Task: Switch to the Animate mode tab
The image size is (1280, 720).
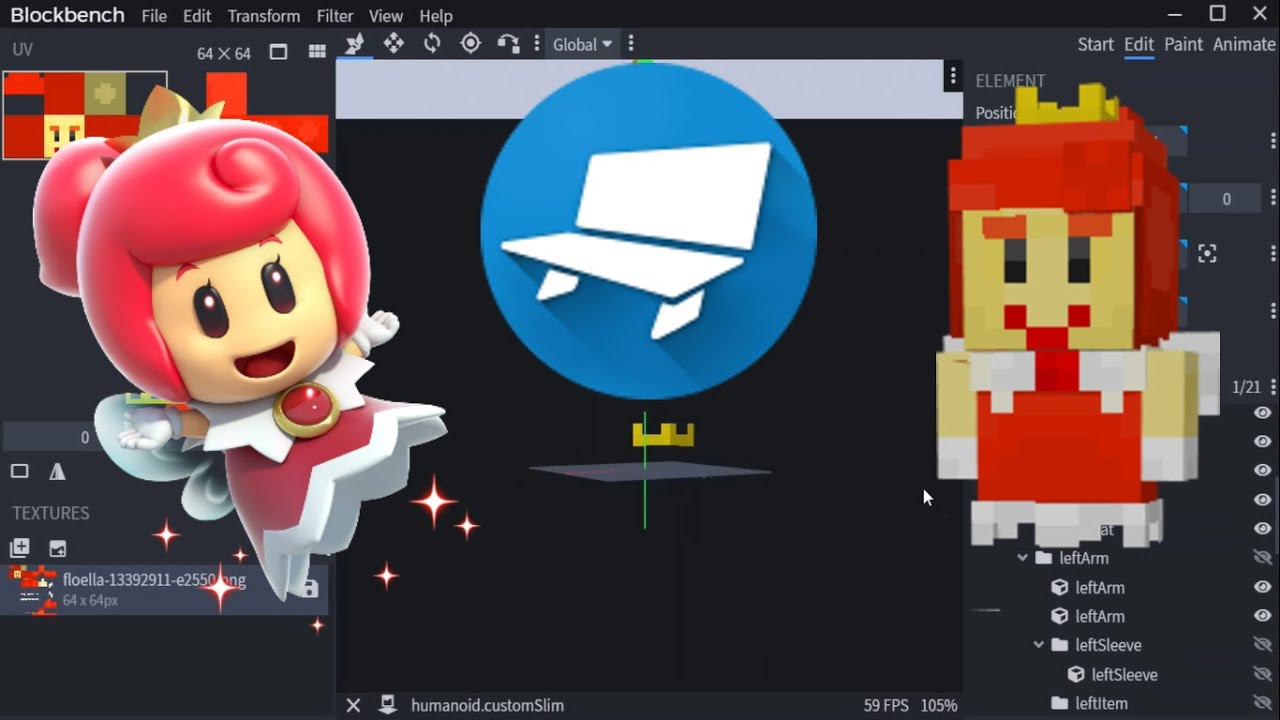Action: point(1244,44)
